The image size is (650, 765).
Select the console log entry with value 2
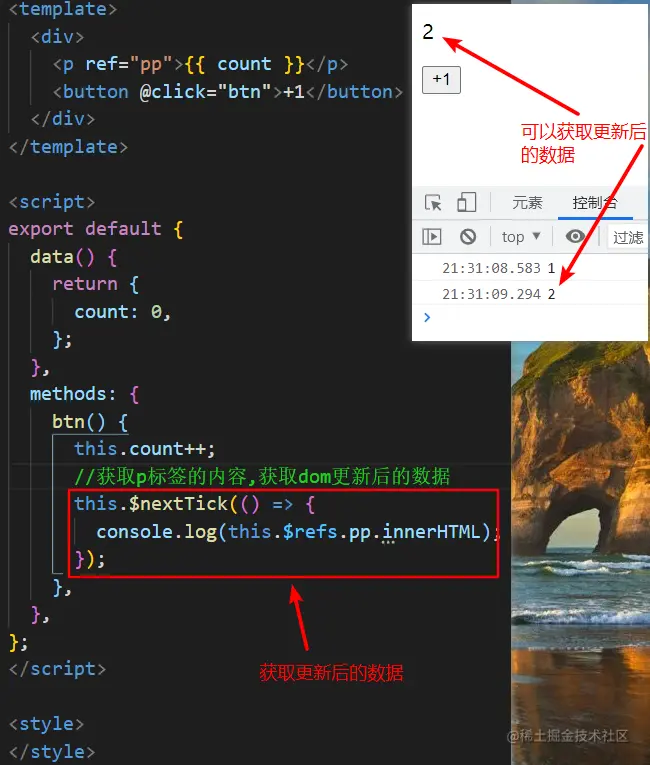[530, 294]
